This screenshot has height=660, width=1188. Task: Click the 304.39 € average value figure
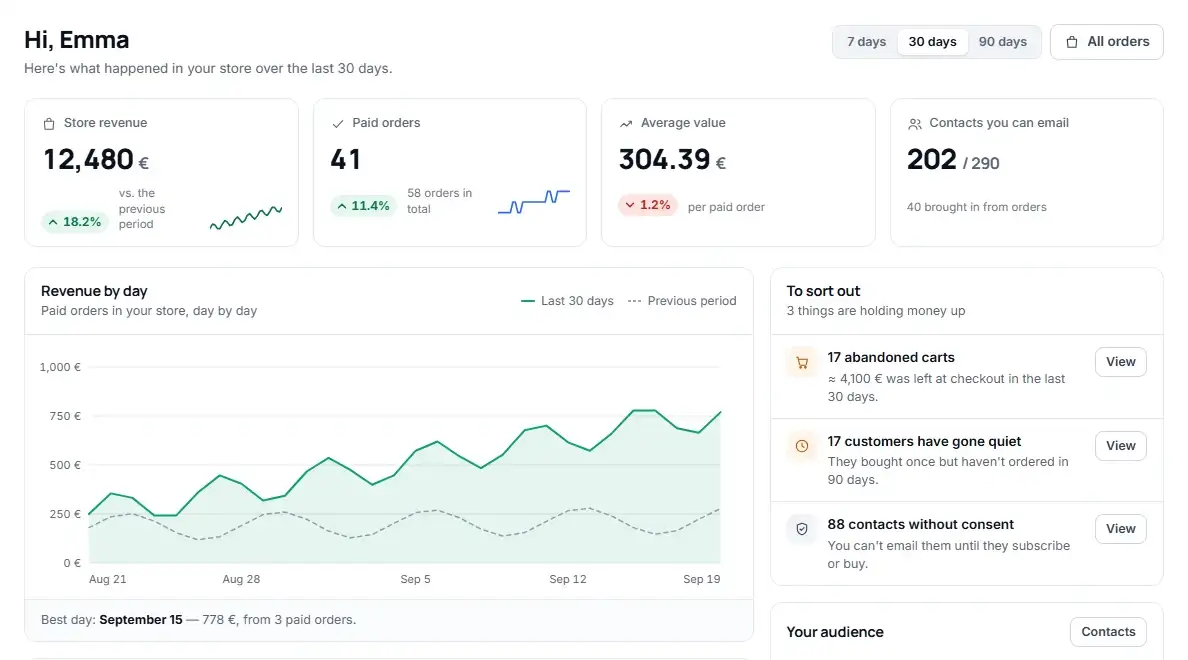tap(672, 160)
